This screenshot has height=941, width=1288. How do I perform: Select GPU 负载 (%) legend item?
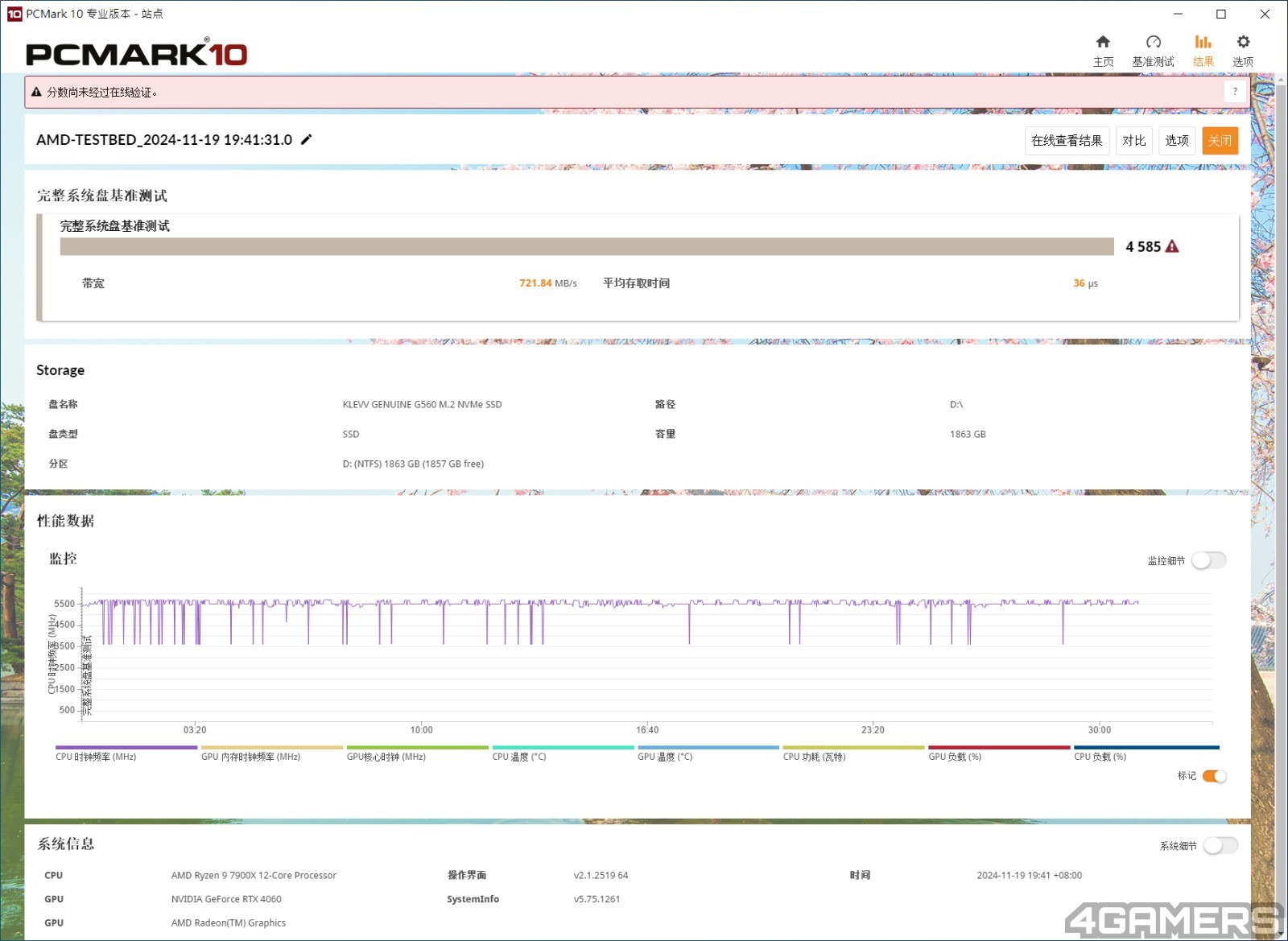click(999, 753)
